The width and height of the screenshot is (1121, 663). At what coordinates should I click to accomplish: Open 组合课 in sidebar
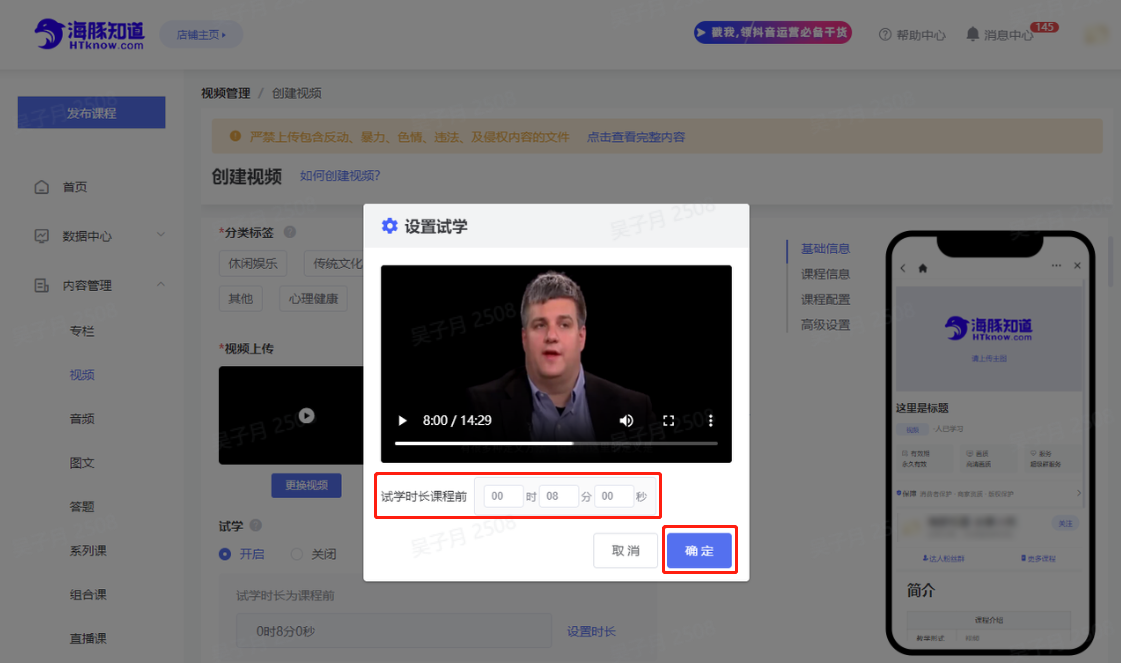[x=88, y=594]
